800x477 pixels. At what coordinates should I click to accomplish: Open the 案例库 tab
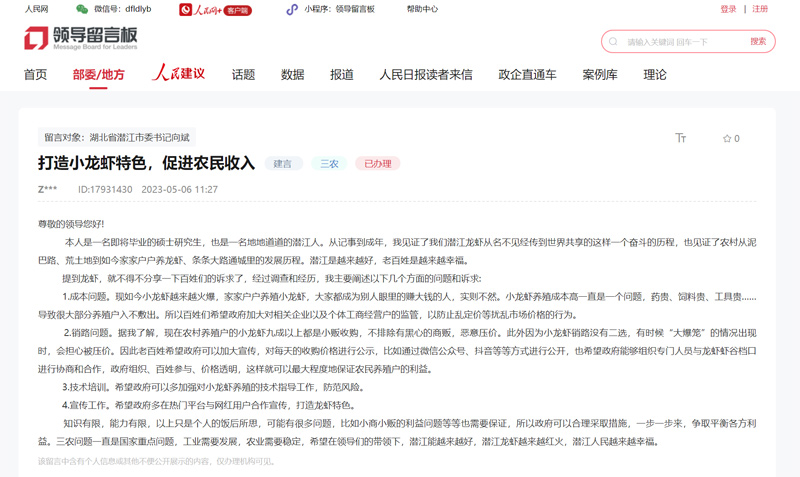(600, 74)
